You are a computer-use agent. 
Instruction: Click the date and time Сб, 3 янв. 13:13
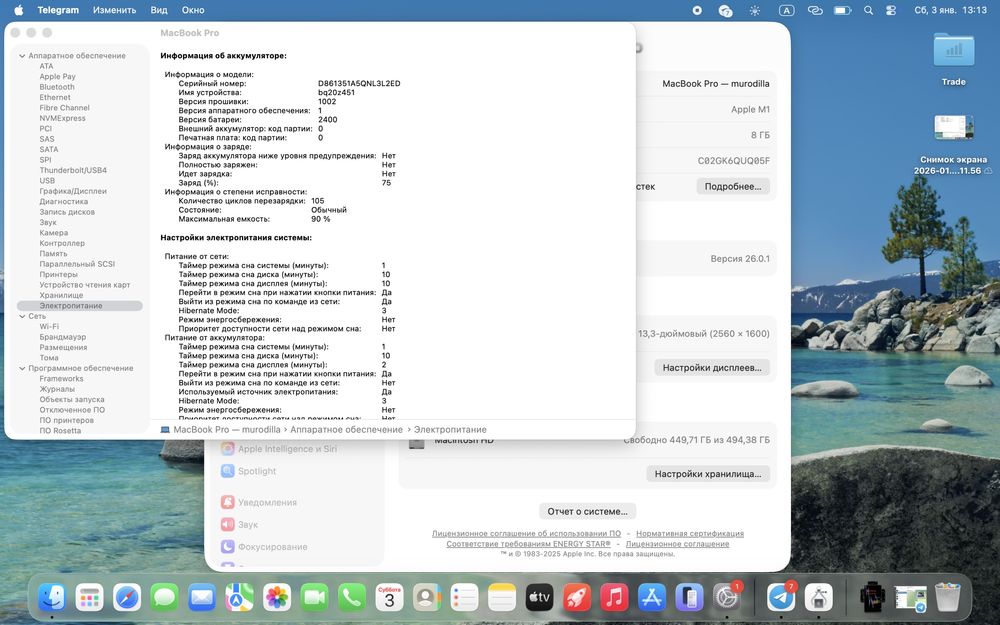(x=950, y=10)
